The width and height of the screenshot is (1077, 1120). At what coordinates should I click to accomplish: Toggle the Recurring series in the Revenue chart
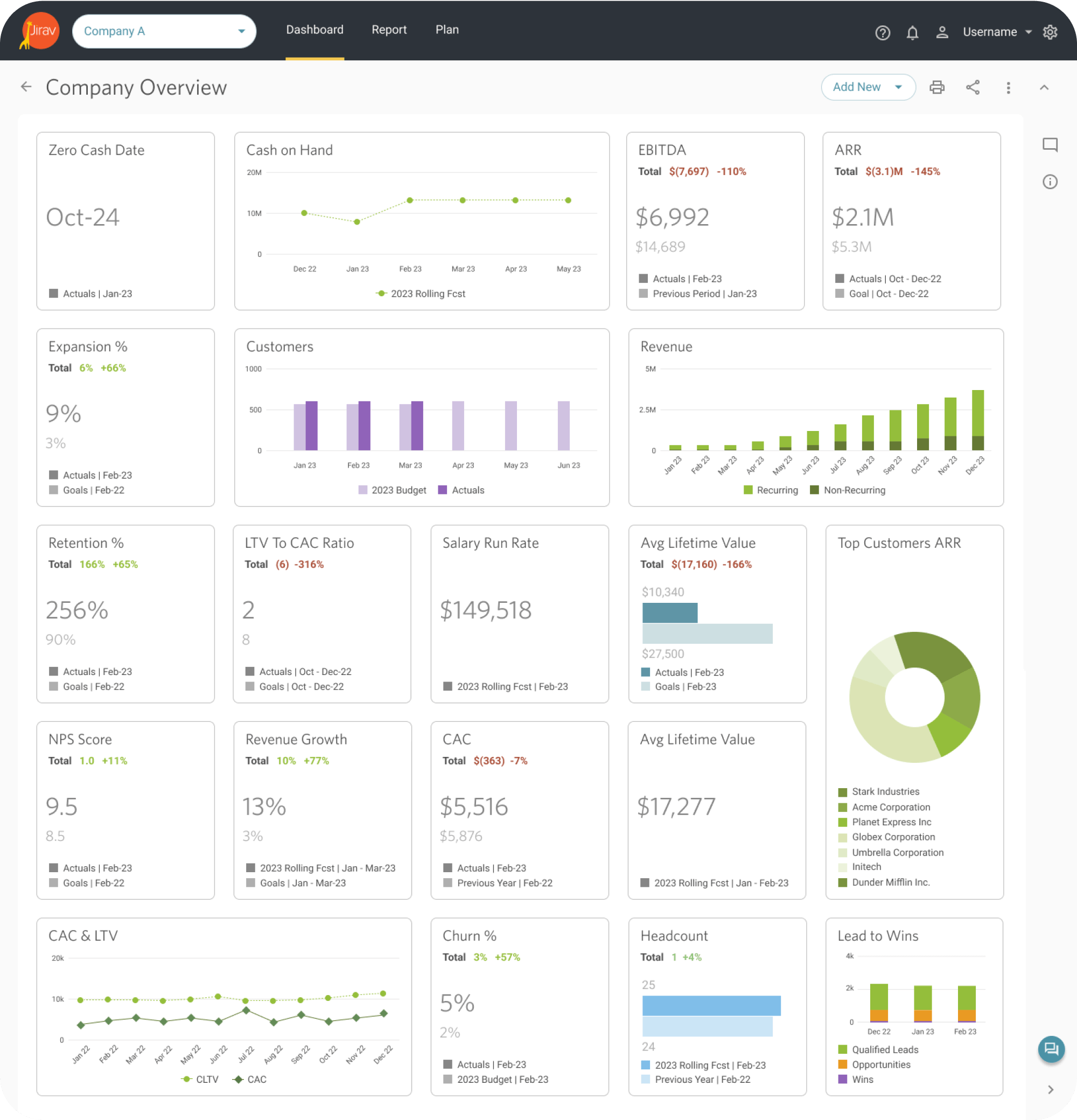771,490
